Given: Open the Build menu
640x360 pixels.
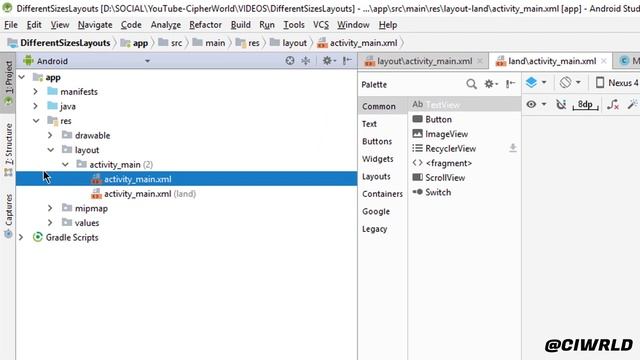Looking at the screenshot, I should 241,25.
